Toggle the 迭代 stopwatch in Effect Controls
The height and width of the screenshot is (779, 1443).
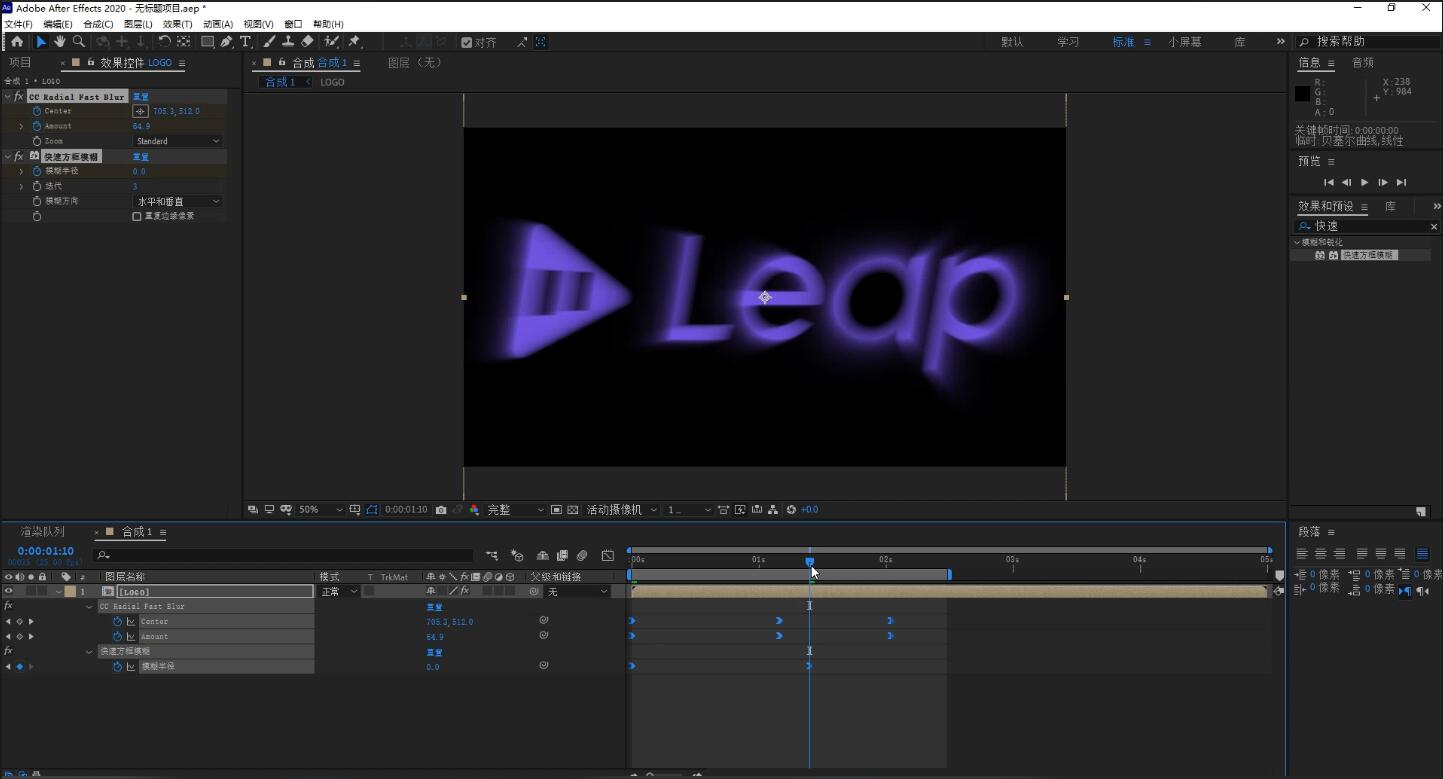(x=37, y=186)
